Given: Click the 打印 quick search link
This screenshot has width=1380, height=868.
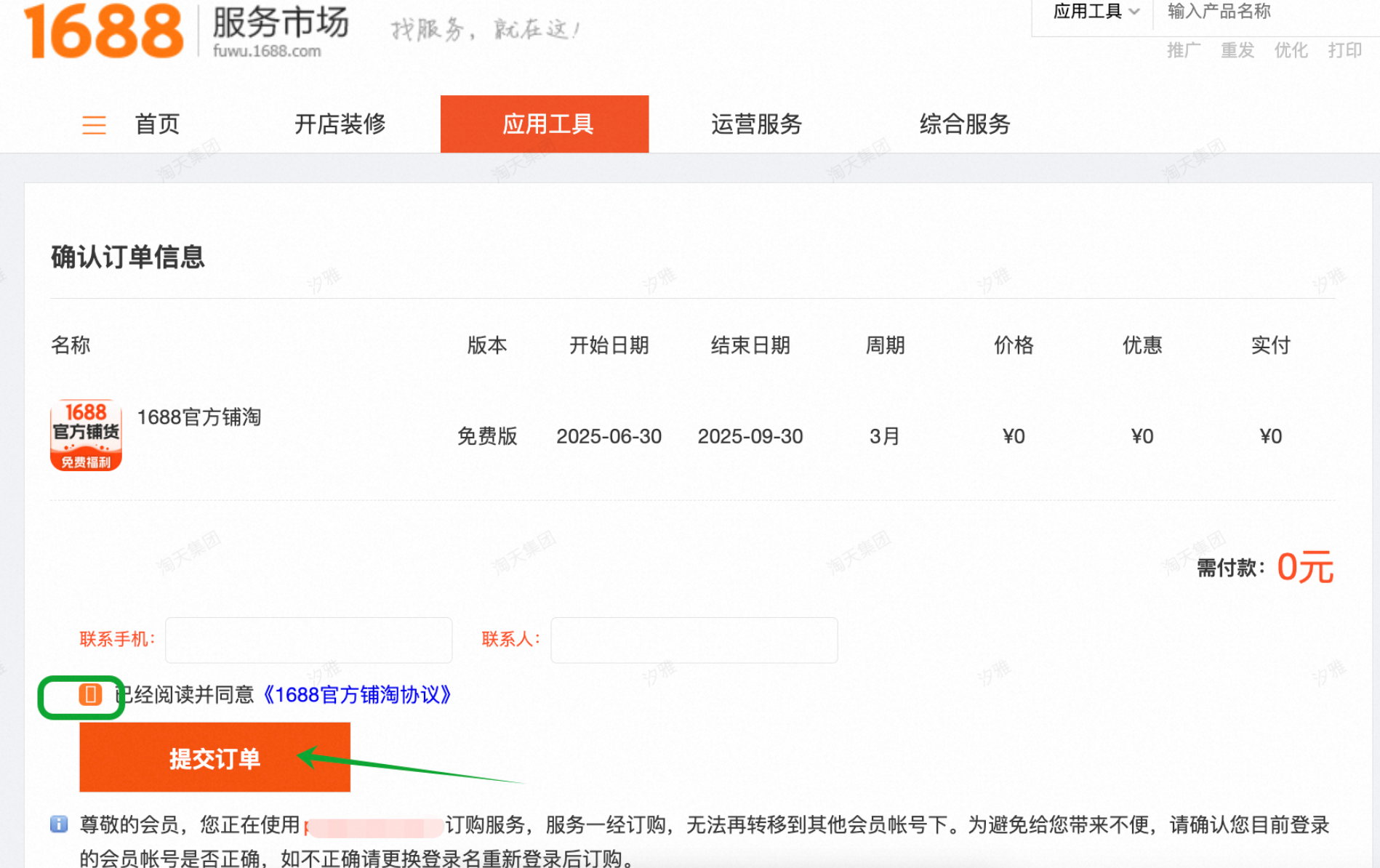Looking at the screenshot, I should tap(1345, 50).
